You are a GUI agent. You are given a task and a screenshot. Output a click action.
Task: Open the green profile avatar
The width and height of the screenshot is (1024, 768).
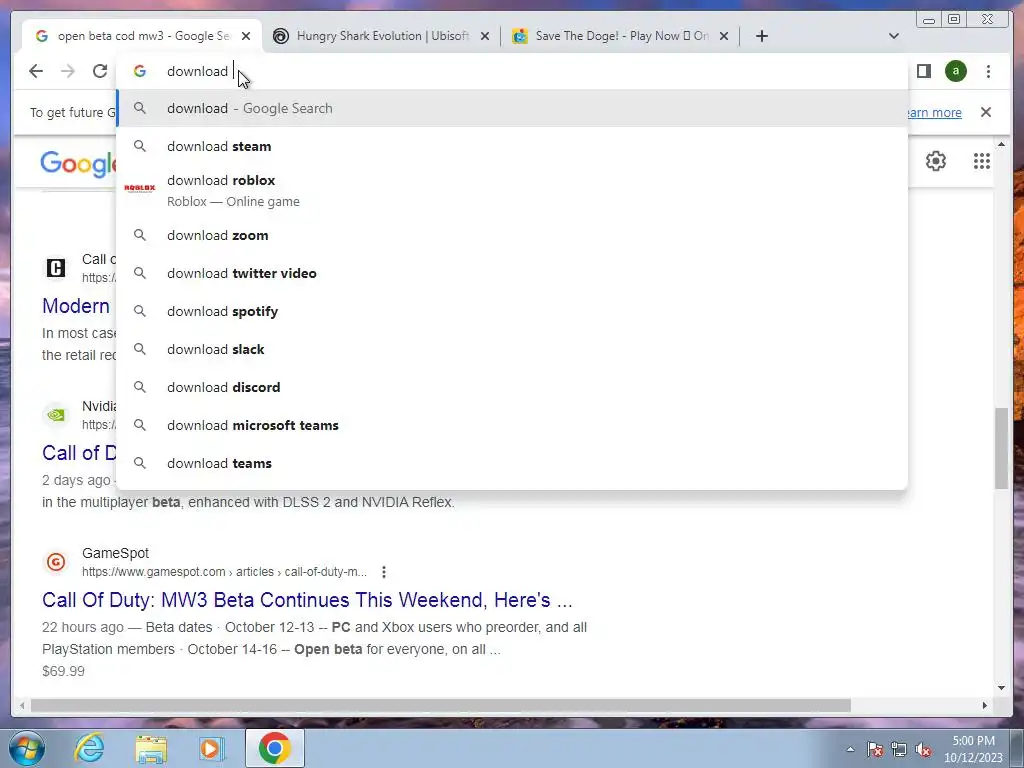point(955,71)
